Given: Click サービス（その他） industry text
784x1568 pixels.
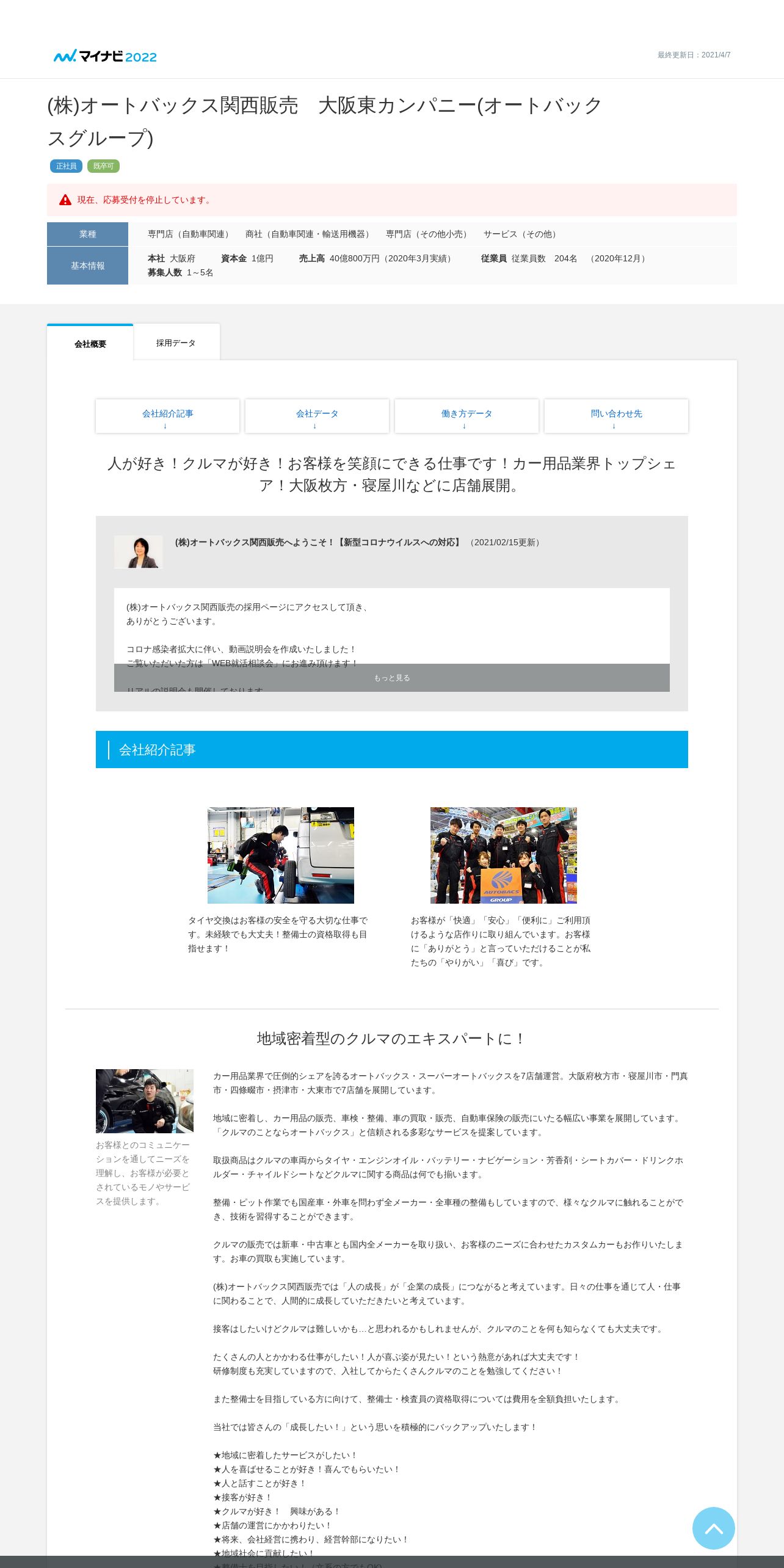Looking at the screenshot, I should tap(521, 234).
